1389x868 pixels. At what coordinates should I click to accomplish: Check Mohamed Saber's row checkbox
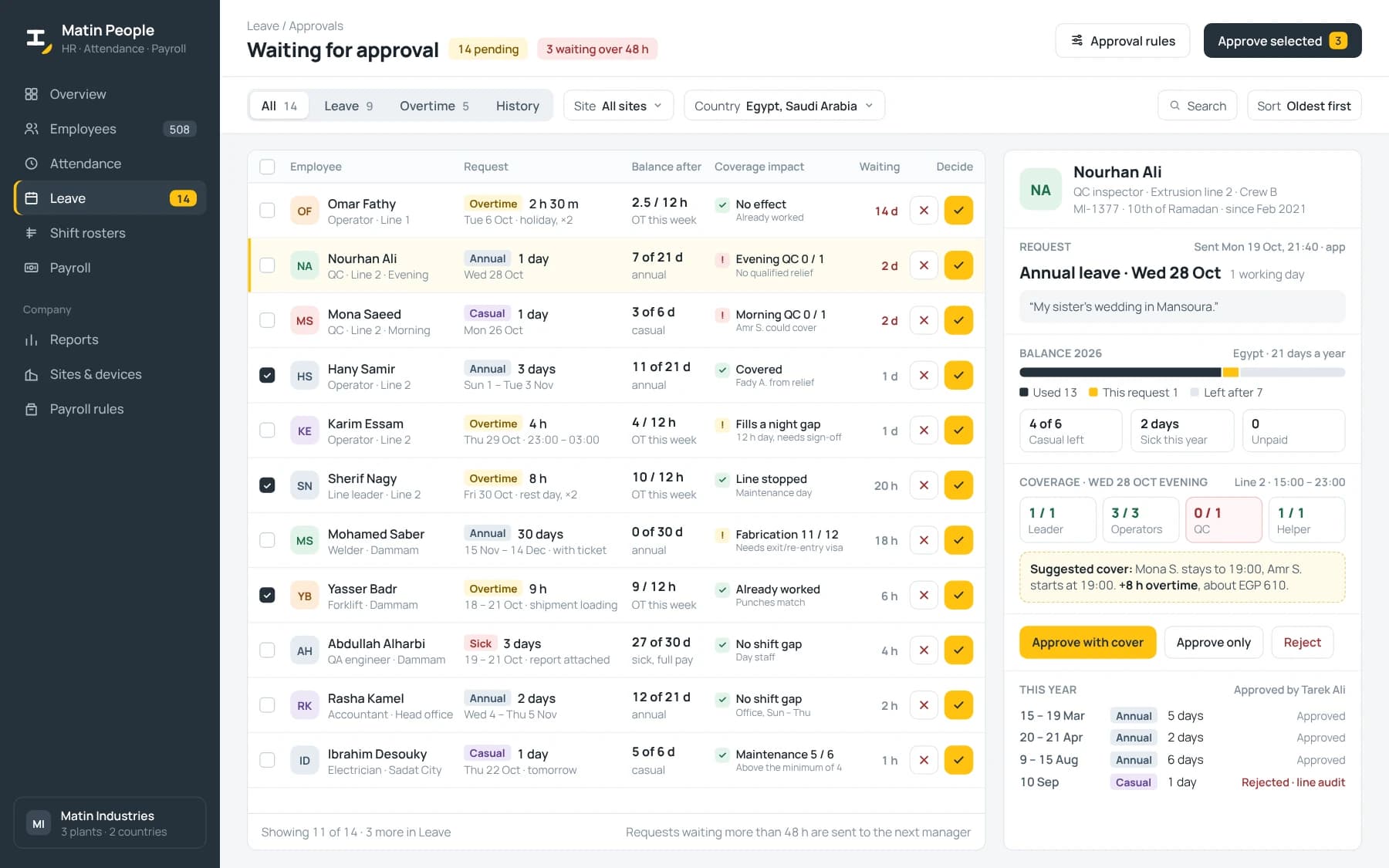pos(267,540)
